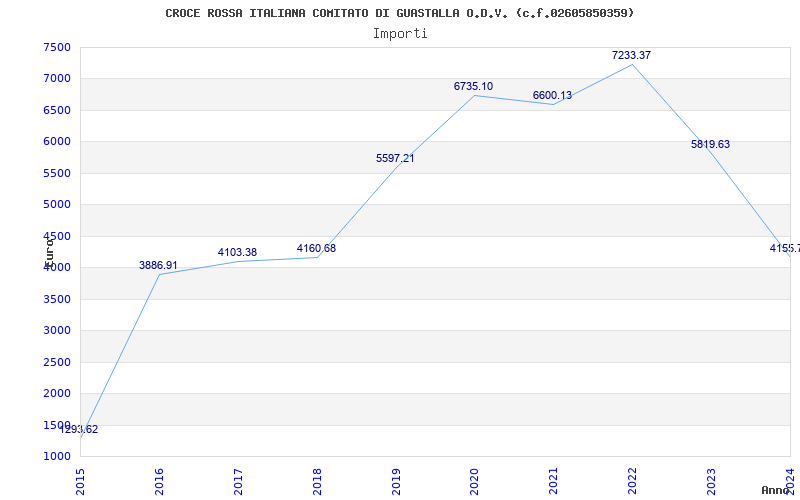Click y-axis value 2000
This screenshot has width=800, height=500.
pyautogui.click(x=57, y=393)
